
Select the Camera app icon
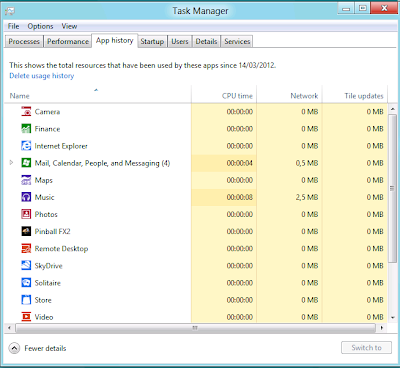(26, 112)
